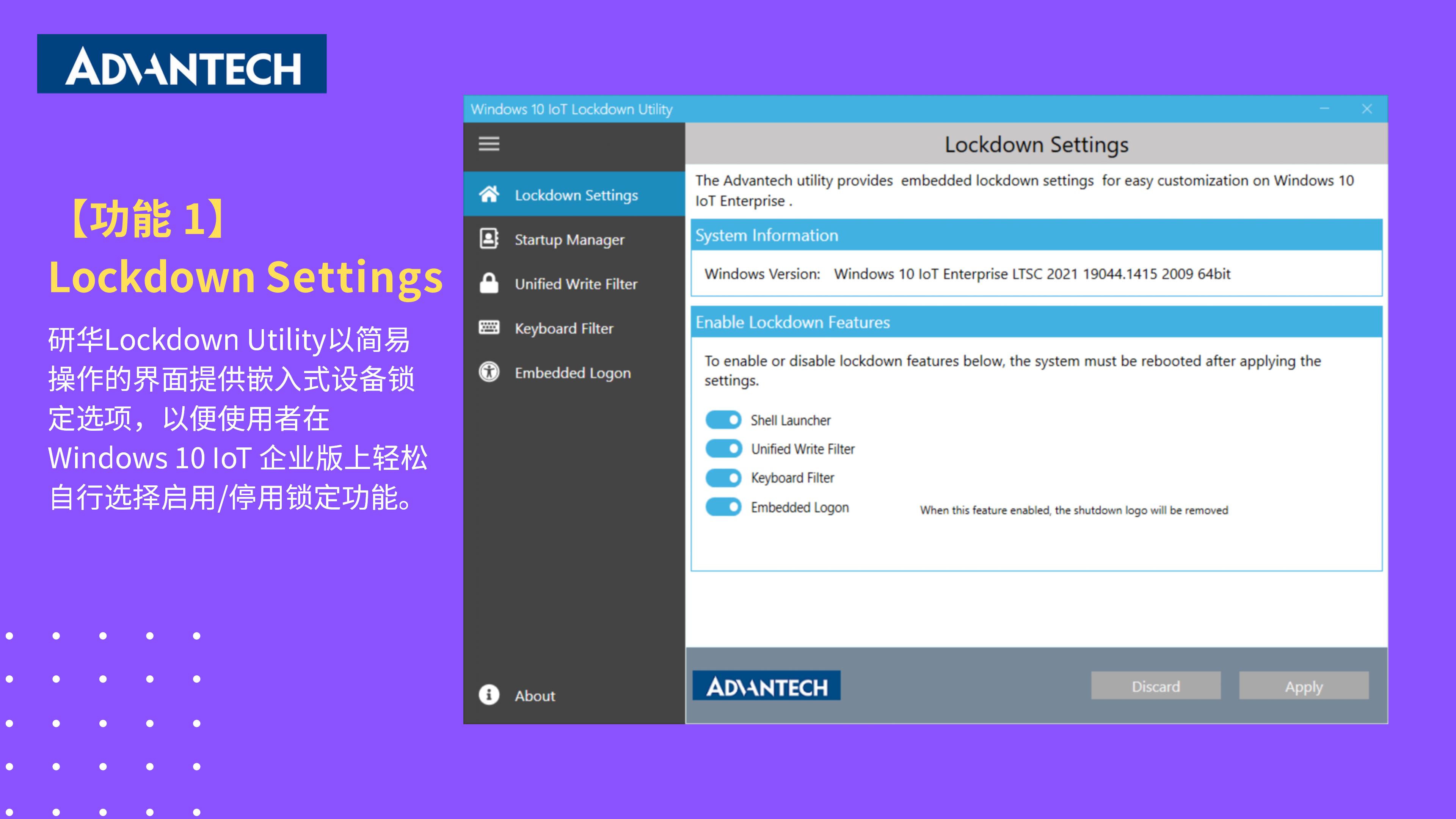The width and height of the screenshot is (1456, 819).
Task: Toggle the Shell Launcher switch
Action: coord(723,420)
